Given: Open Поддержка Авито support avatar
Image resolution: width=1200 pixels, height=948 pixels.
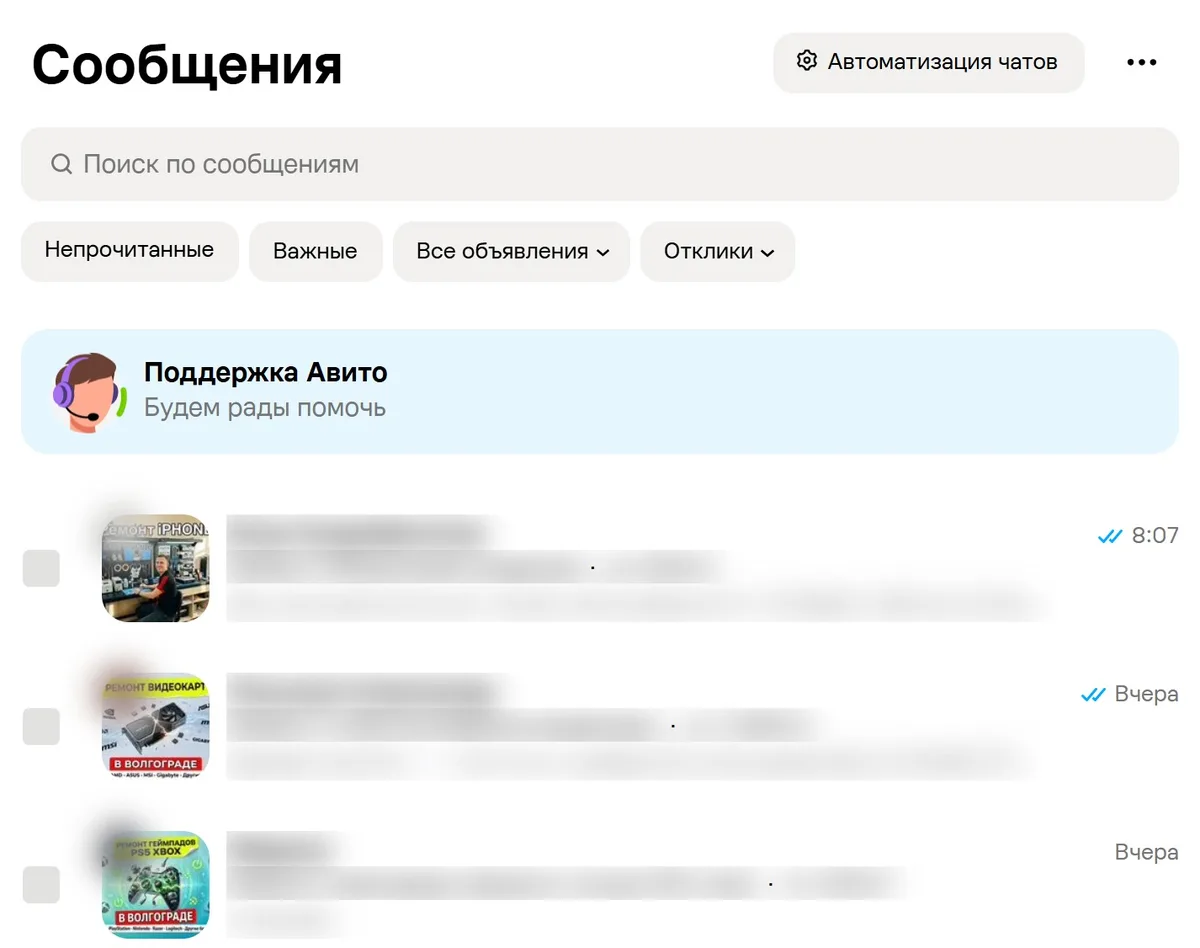Looking at the screenshot, I should pos(89,392).
